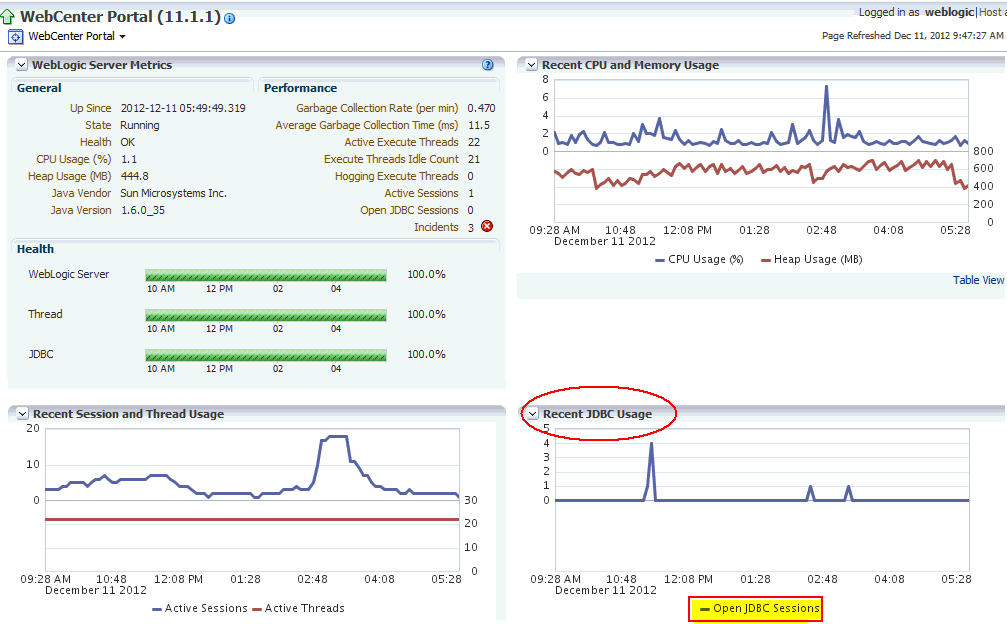
Task: Click the JDBC 100.0% health value
Action: (426, 354)
